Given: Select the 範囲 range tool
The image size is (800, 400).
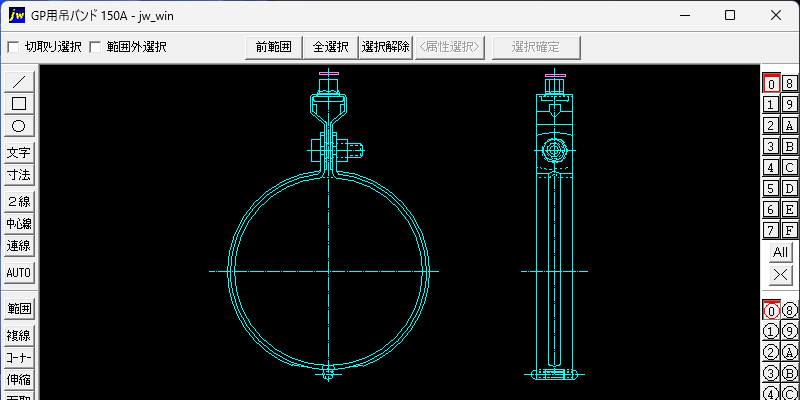Looking at the screenshot, I should [x=19, y=308].
